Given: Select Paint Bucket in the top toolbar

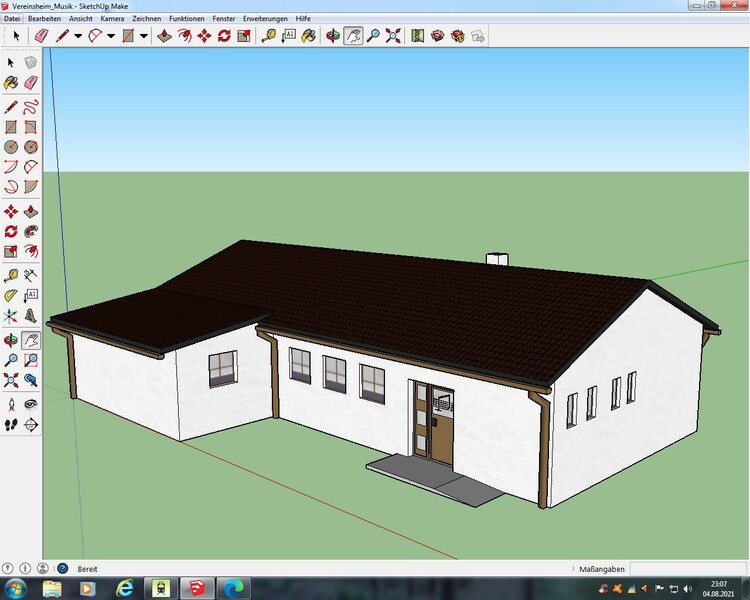Looking at the screenshot, I should pyautogui.click(x=309, y=36).
